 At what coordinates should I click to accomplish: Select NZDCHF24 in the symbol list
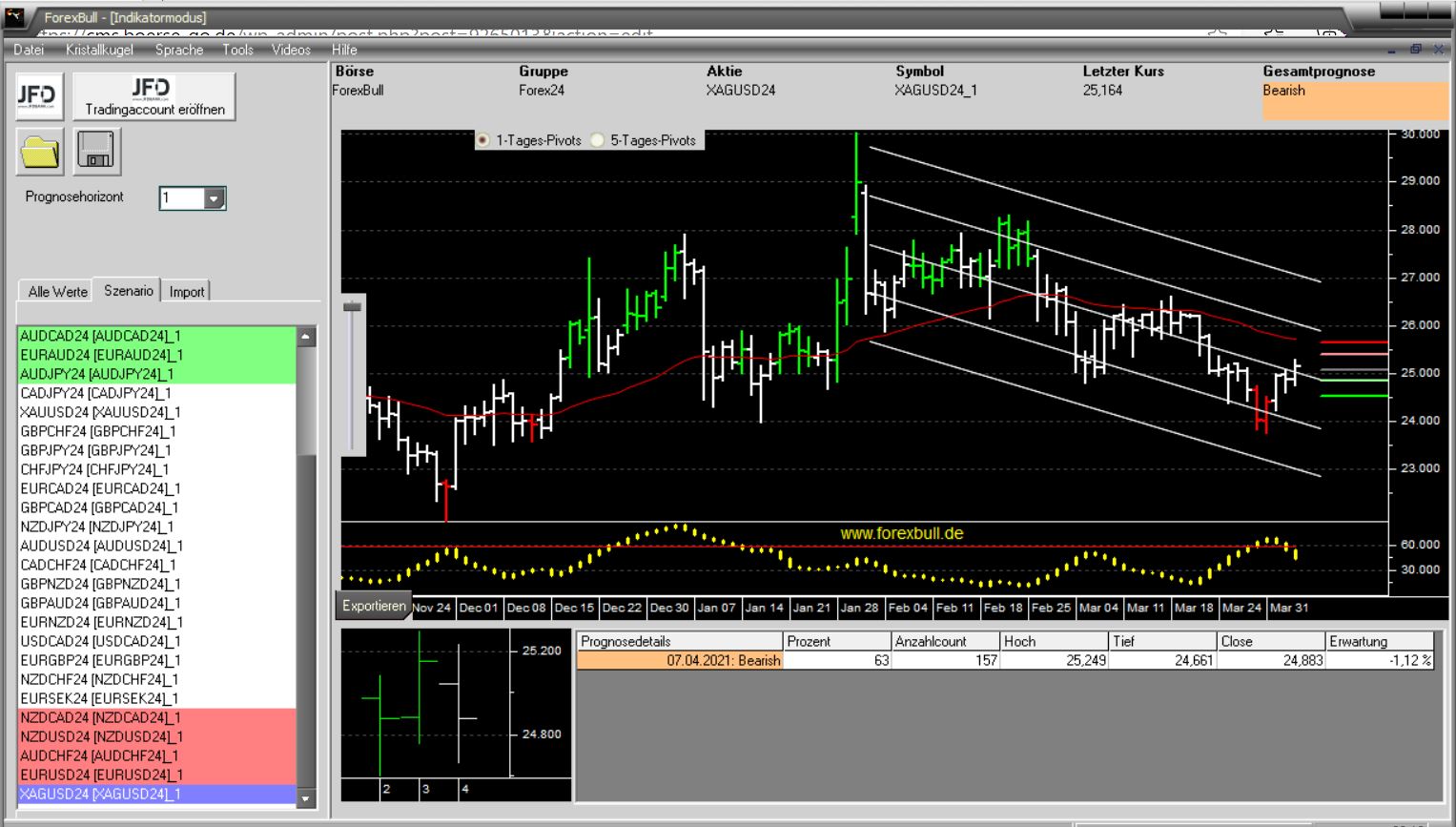tap(157, 679)
